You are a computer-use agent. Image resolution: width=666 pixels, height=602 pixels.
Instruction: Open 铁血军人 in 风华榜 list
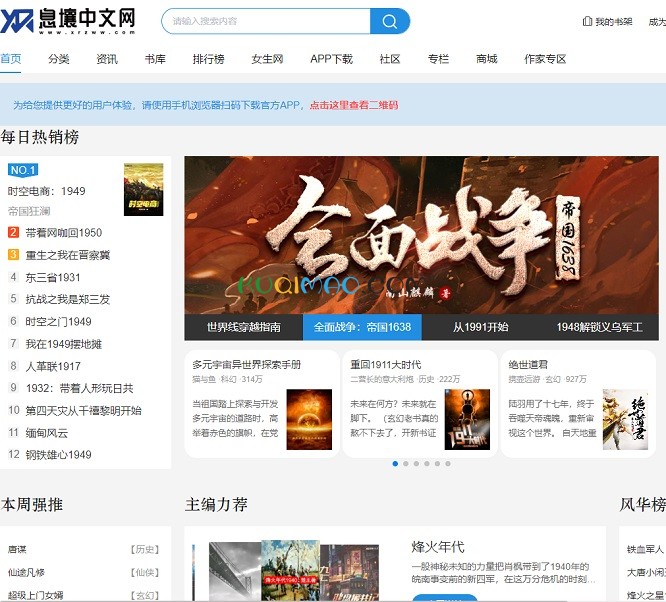[x=645, y=549]
